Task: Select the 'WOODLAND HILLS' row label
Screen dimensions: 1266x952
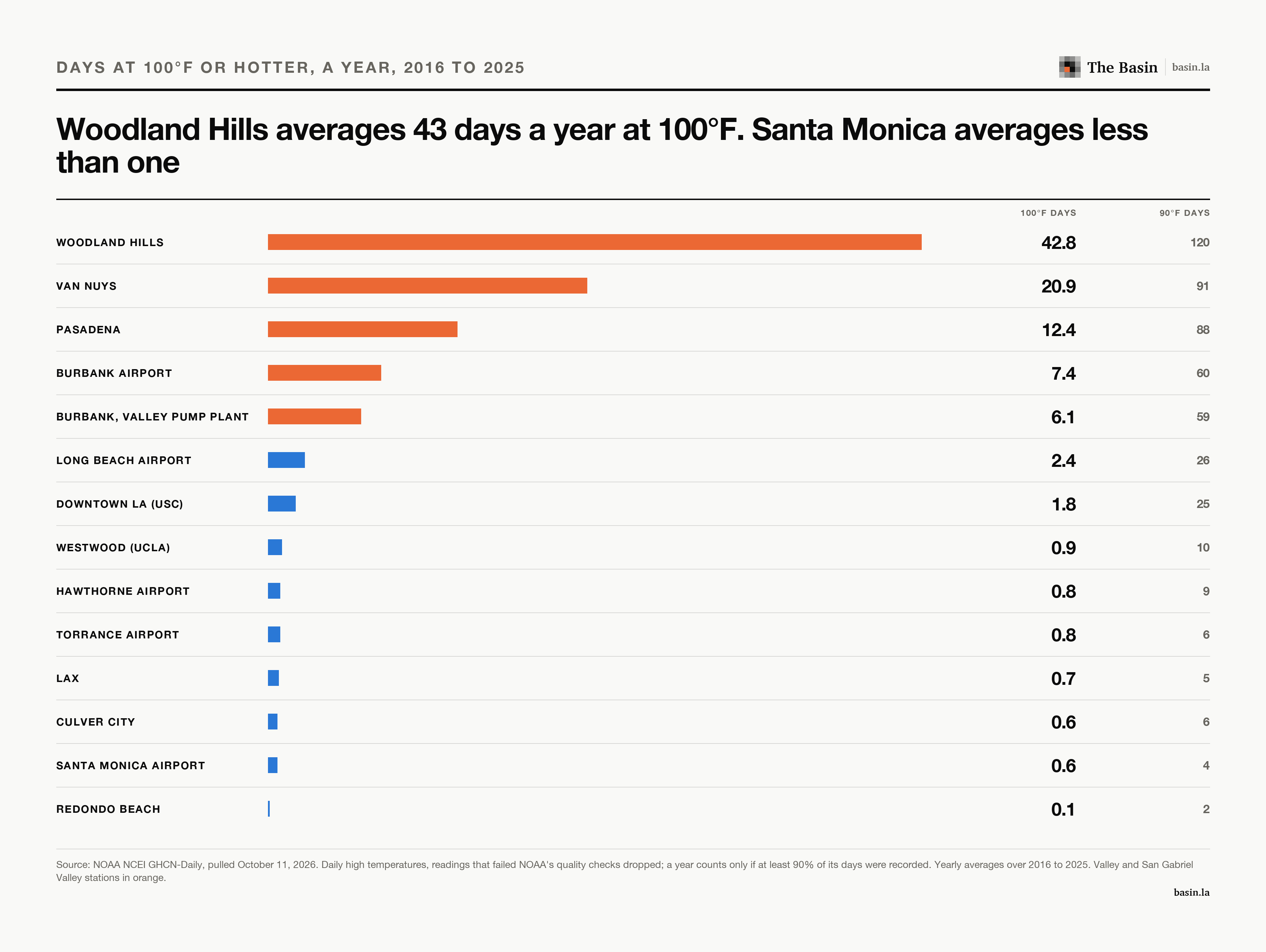Action: (110, 243)
